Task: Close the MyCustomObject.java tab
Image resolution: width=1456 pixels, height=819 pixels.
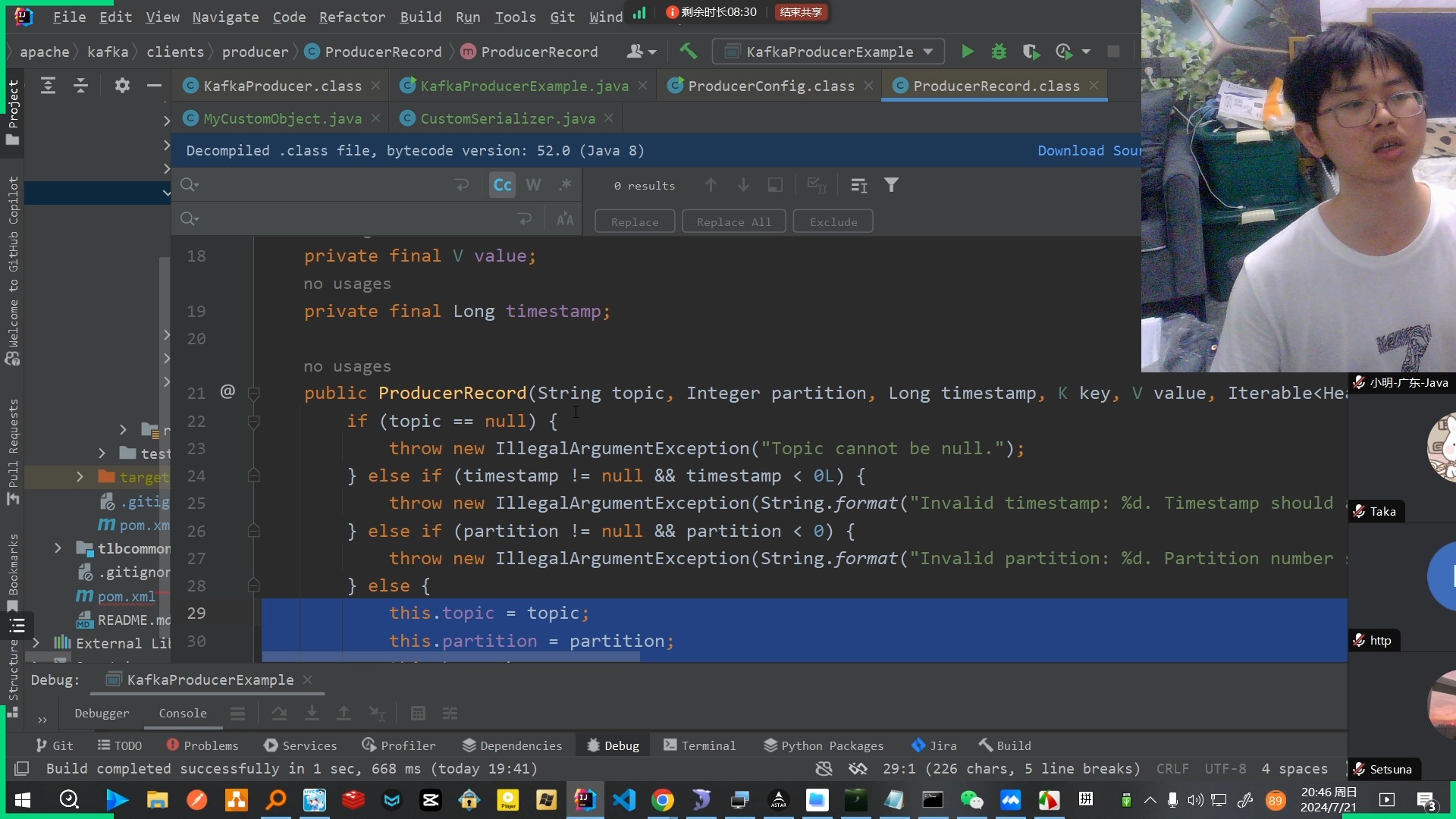Action: (x=375, y=119)
